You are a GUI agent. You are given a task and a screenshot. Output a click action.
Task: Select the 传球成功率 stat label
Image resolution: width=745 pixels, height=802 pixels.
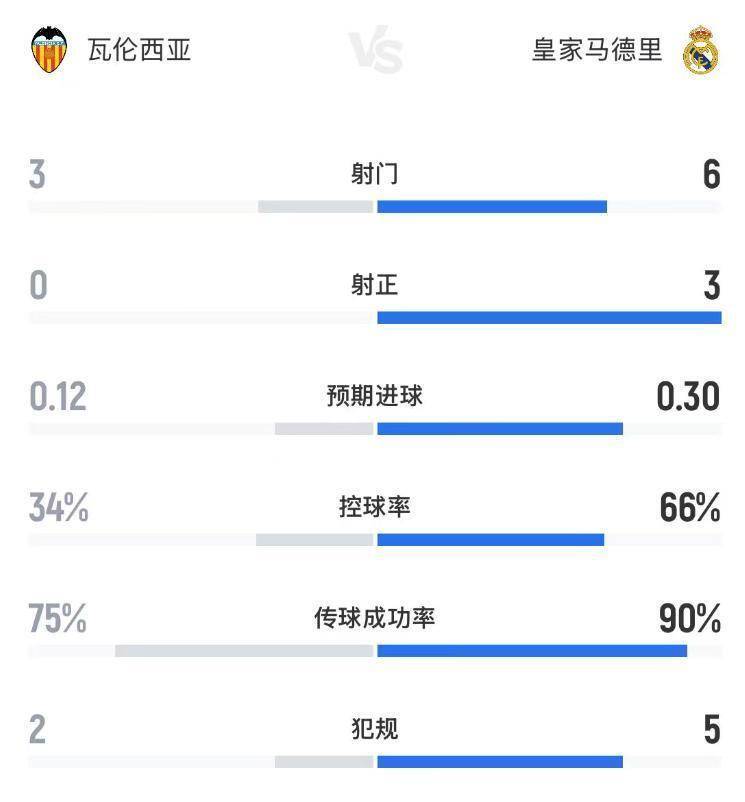(x=375, y=618)
